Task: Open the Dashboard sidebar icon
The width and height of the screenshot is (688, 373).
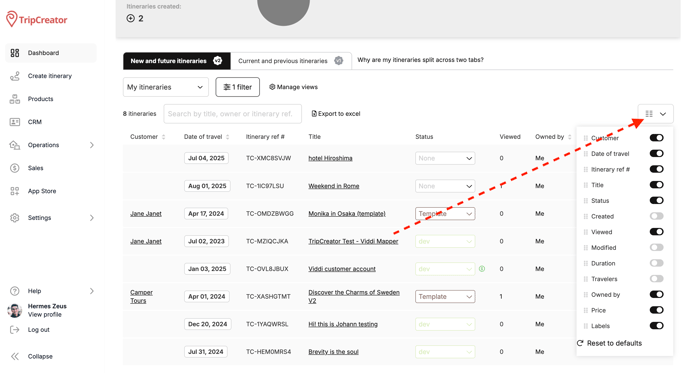Action: (x=15, y=53)
